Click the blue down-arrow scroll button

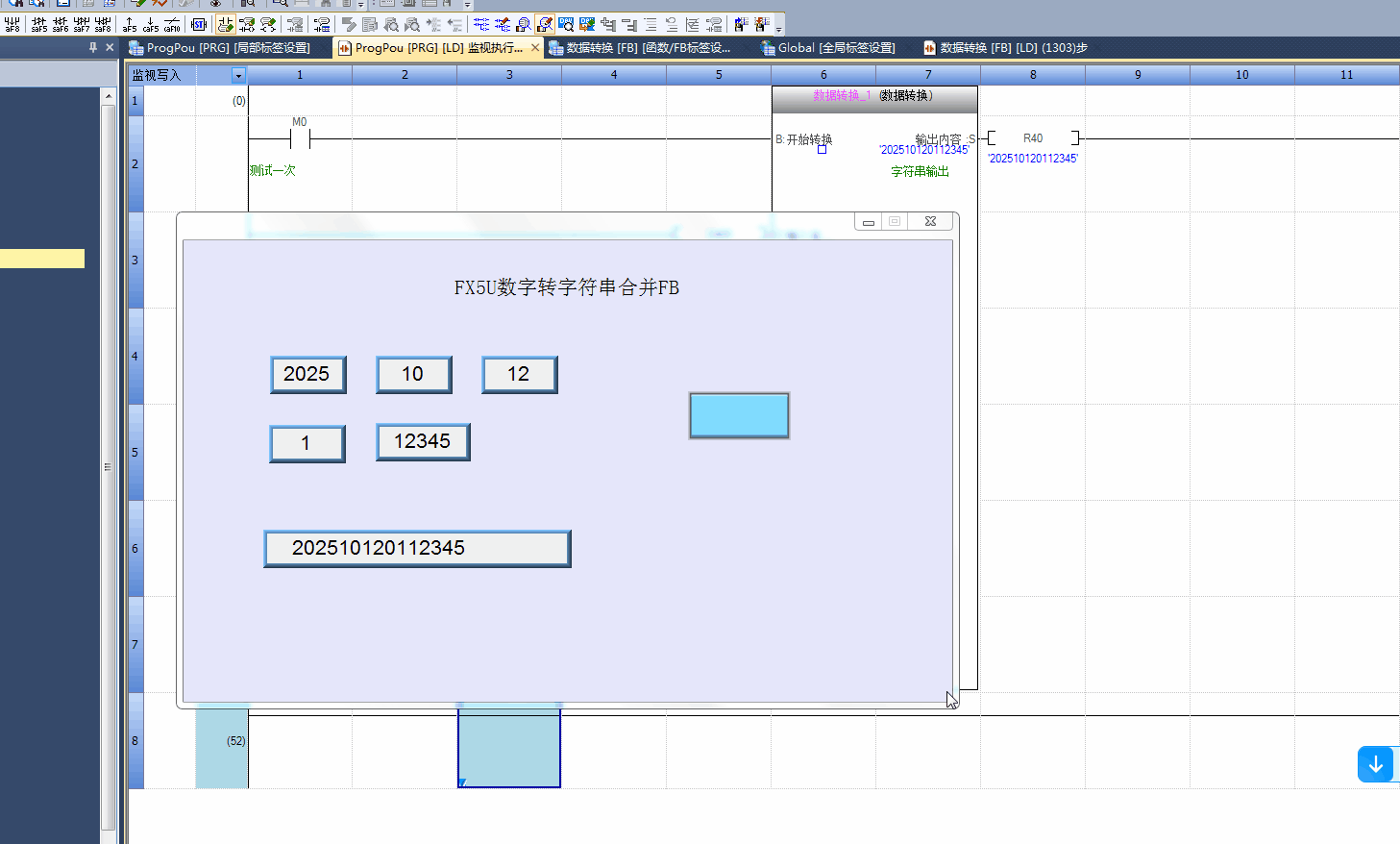[x=1375, y=764]
